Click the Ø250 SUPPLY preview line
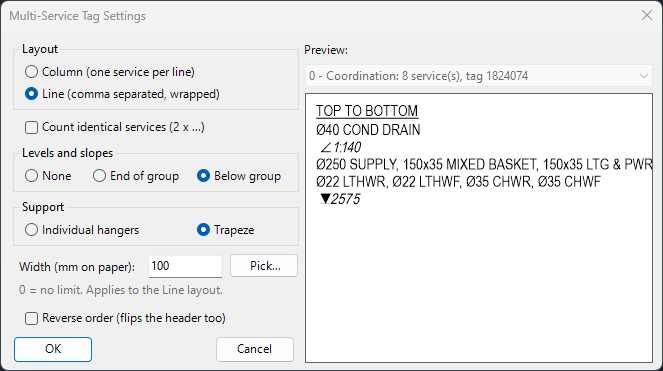 (484, 164)
